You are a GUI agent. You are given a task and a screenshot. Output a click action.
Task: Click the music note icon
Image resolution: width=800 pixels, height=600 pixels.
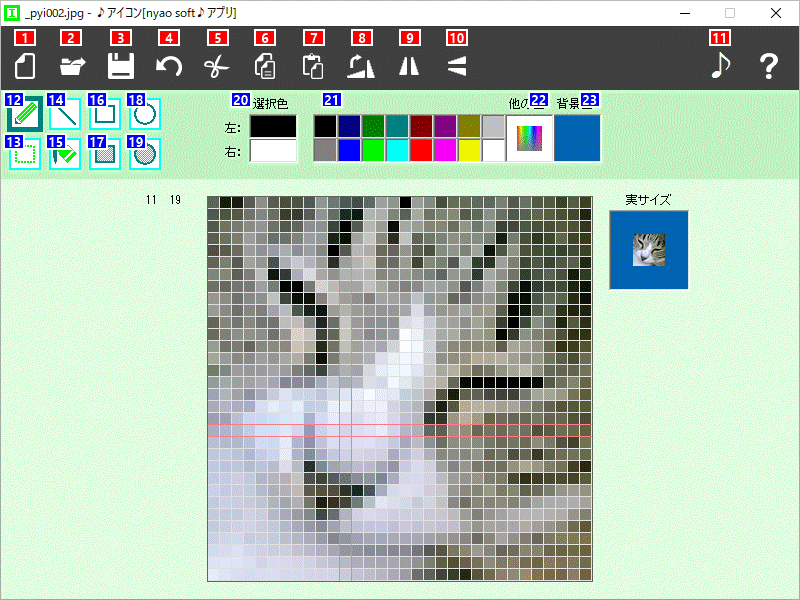[720, 66]
